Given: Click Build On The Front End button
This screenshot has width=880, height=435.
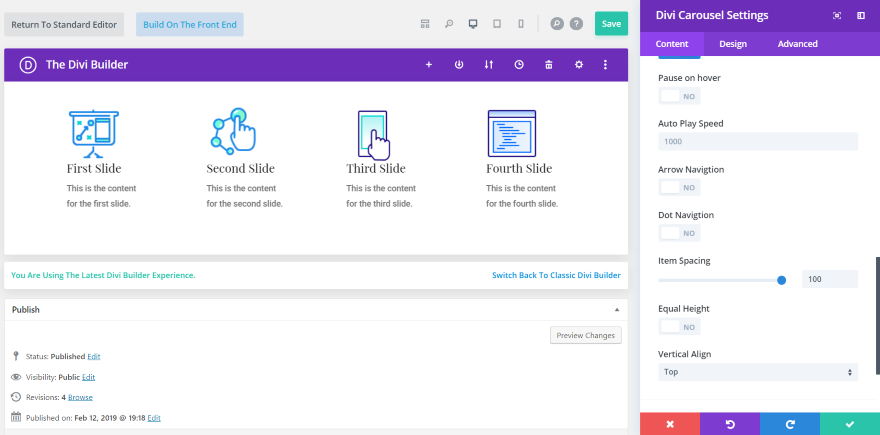Looking at the screenshot, I should click(190, 25).
